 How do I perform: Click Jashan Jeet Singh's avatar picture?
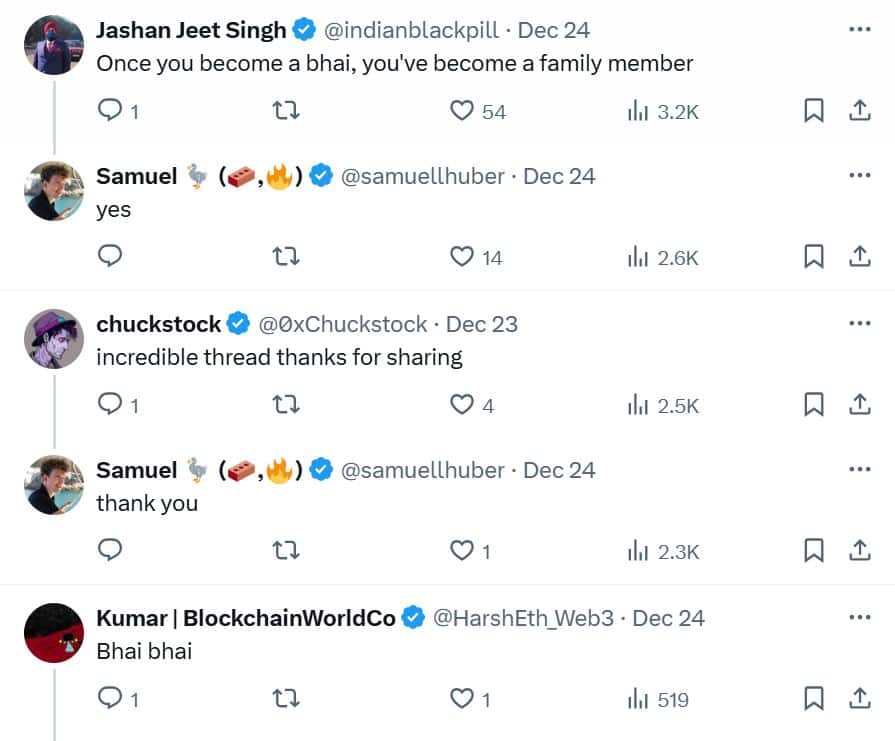click(53, 44)
